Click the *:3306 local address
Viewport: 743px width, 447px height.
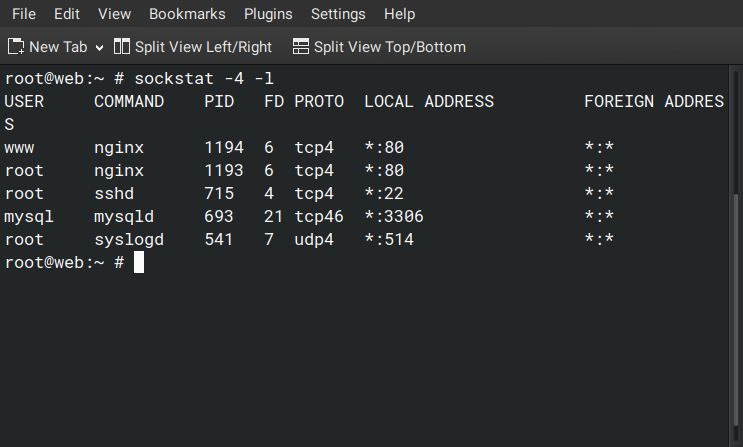394,216
